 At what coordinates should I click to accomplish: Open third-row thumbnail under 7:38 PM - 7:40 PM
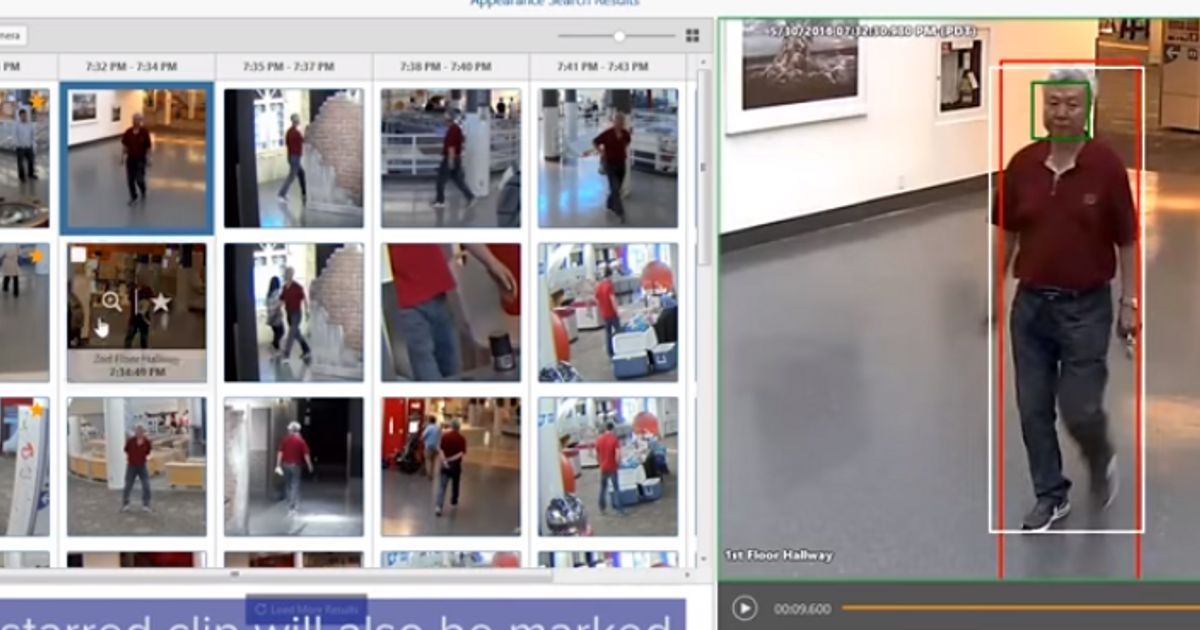(450, 467)
